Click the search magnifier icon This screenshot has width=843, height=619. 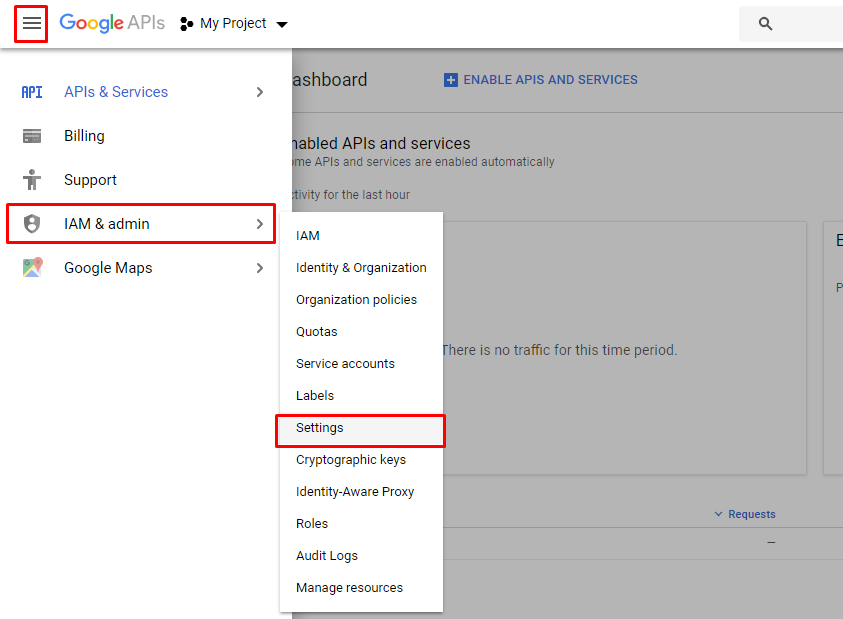pos(765,24)
